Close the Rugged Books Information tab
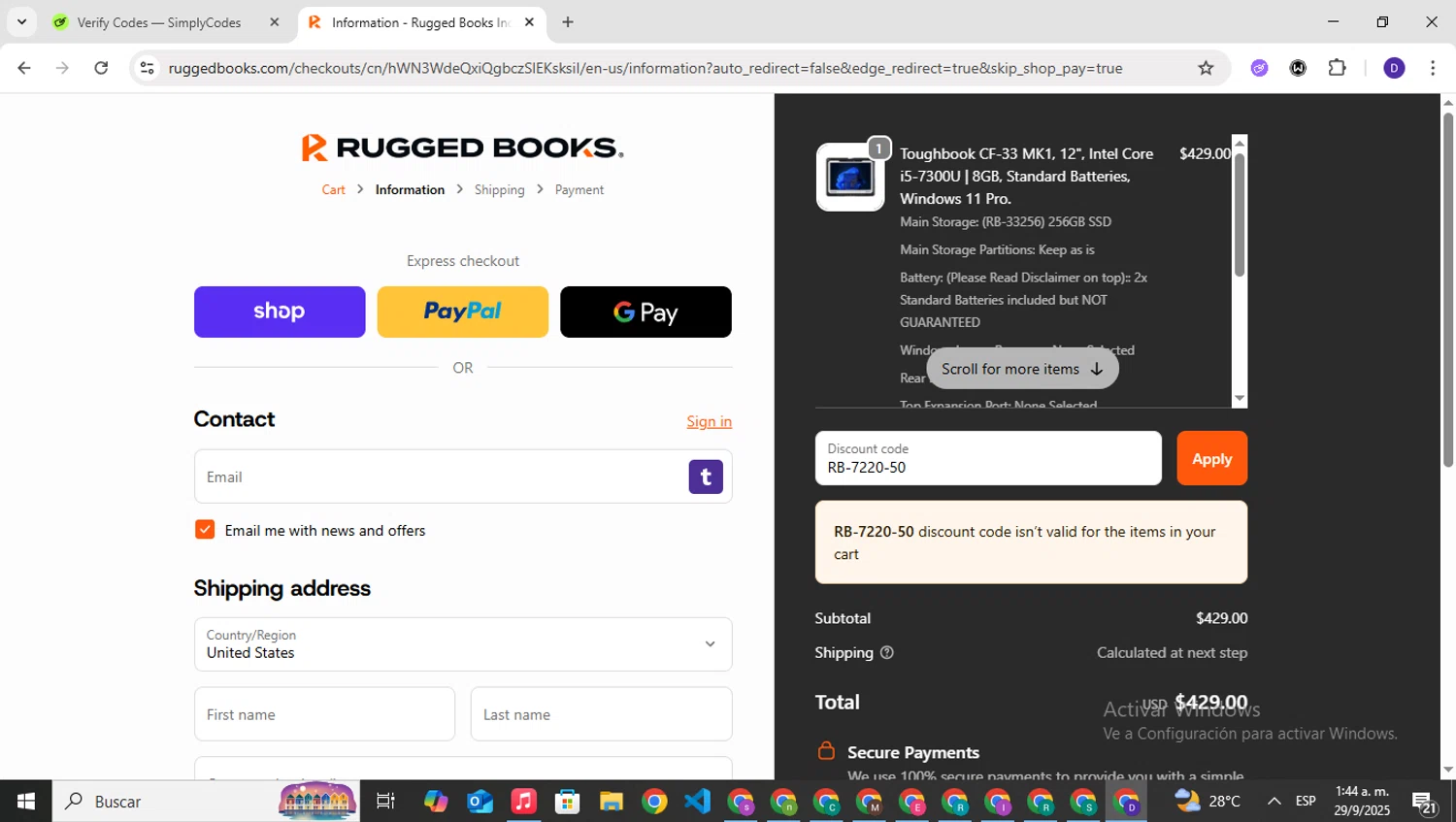 point(529,22)
